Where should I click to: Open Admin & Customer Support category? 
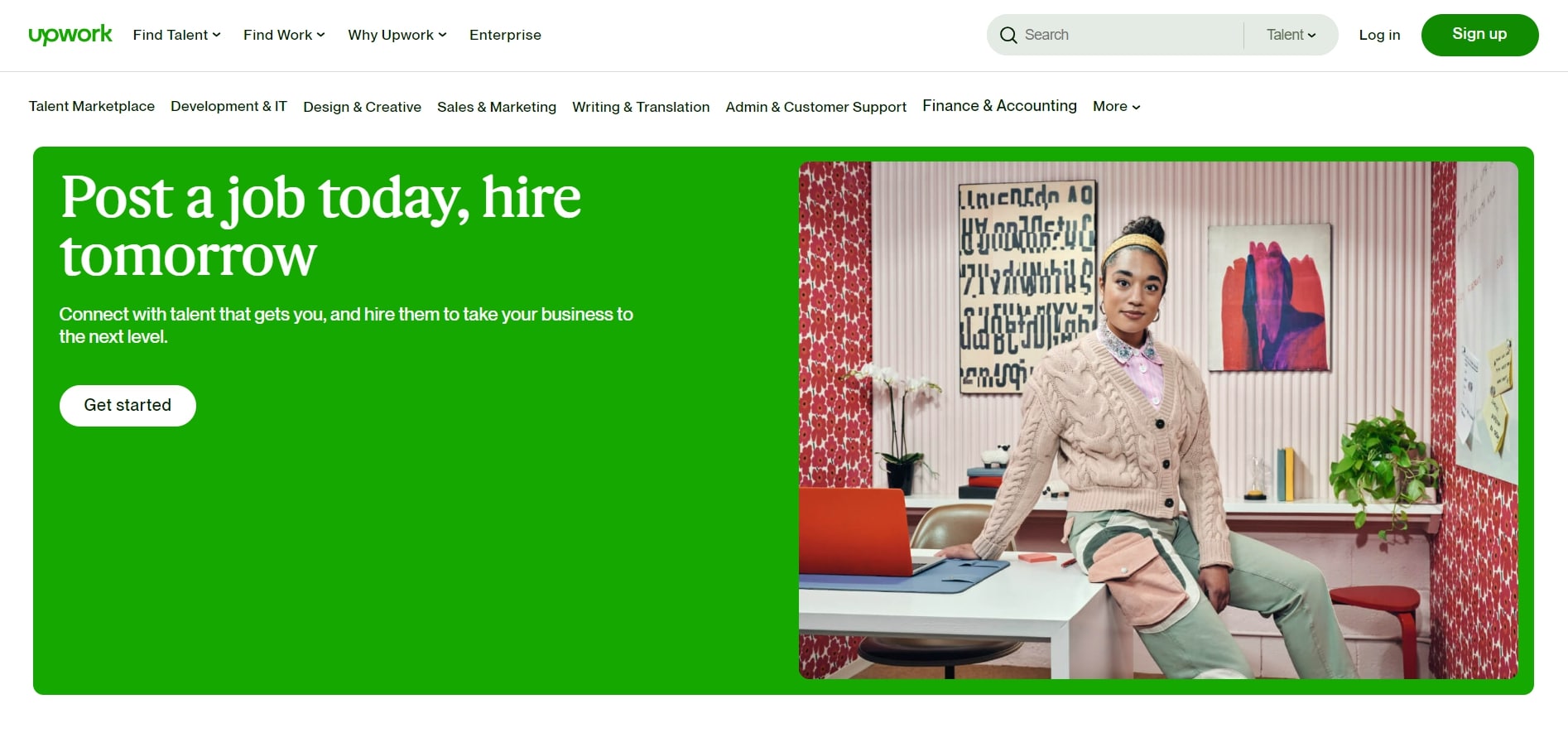pyautogui.click(x=815, y=107)
